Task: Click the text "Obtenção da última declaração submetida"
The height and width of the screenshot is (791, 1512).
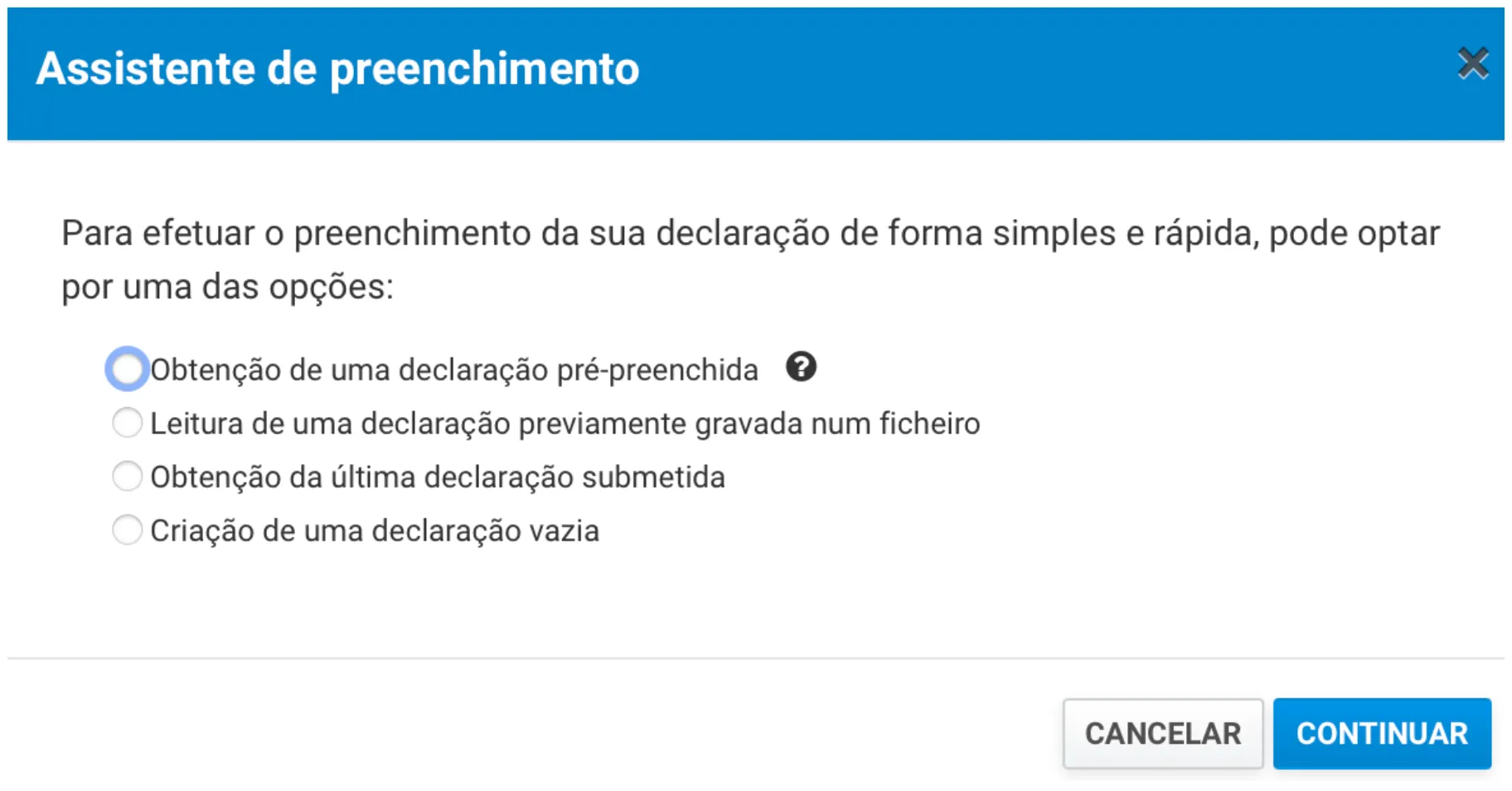Action: (x=437, y=478)
